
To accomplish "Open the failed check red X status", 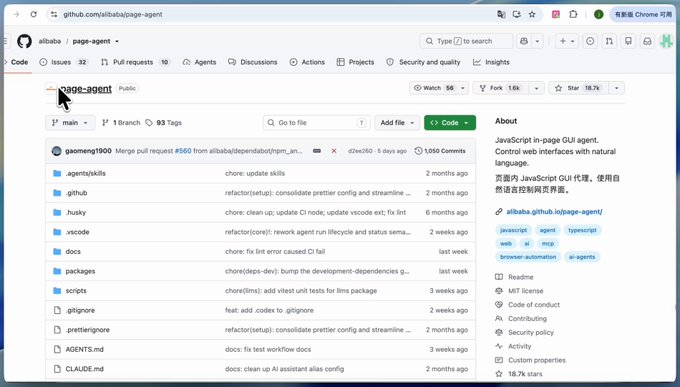I will tap(334, 151).
